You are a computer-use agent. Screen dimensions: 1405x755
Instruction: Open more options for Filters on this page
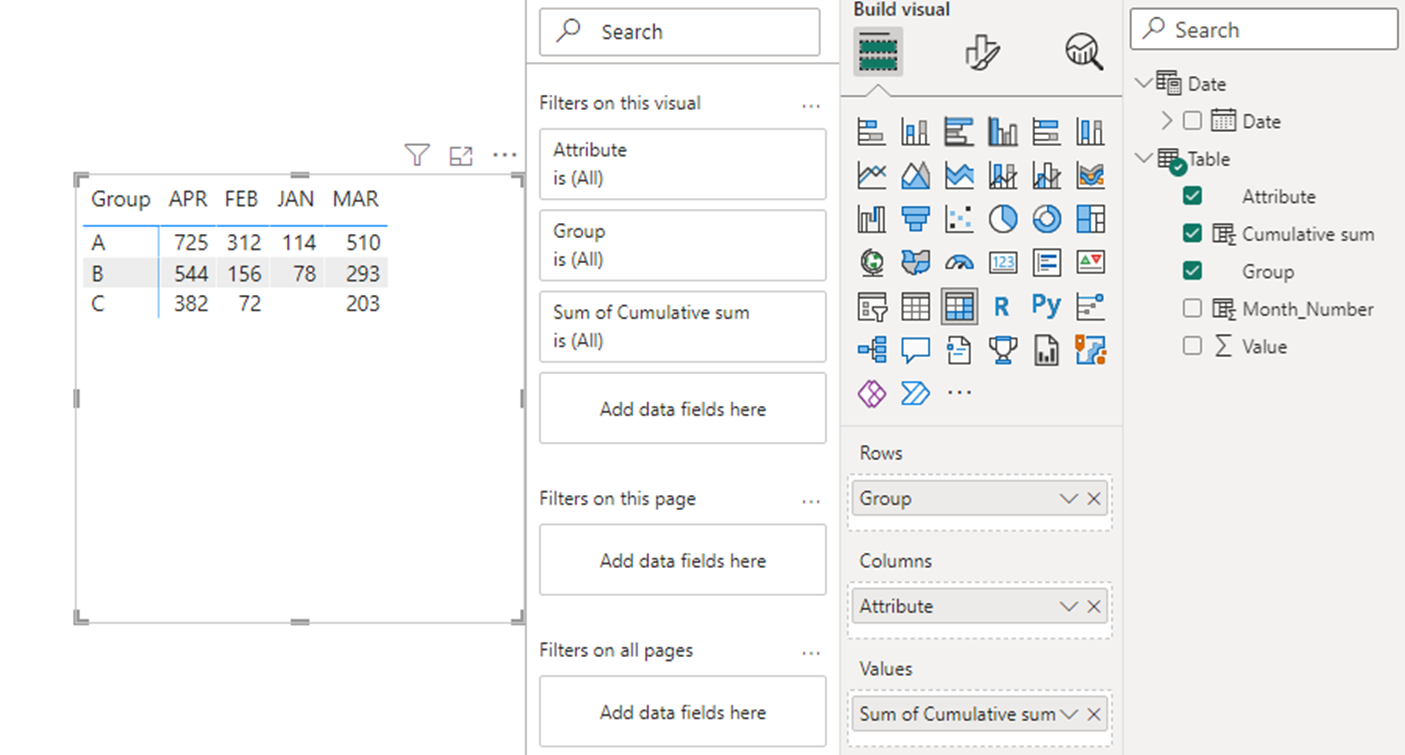point(811,500)
